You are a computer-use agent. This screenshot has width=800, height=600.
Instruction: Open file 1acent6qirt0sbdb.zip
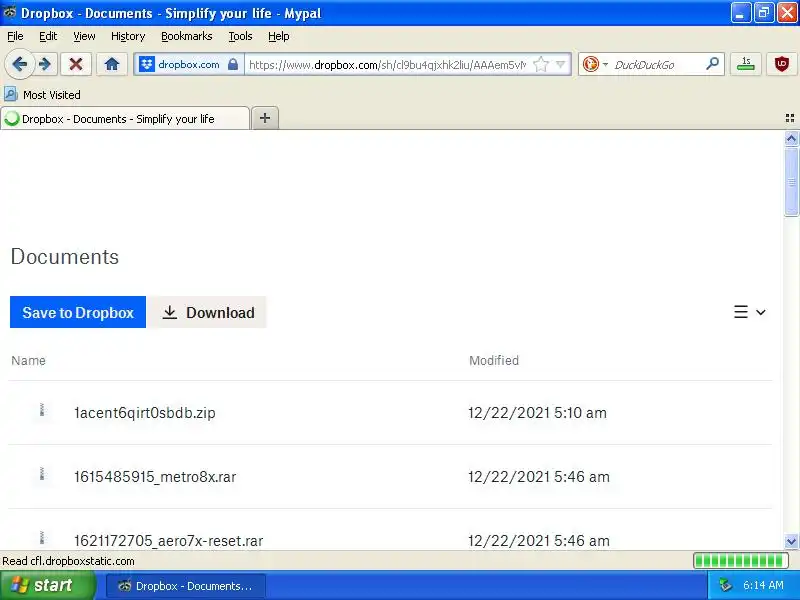coord(145,413)
